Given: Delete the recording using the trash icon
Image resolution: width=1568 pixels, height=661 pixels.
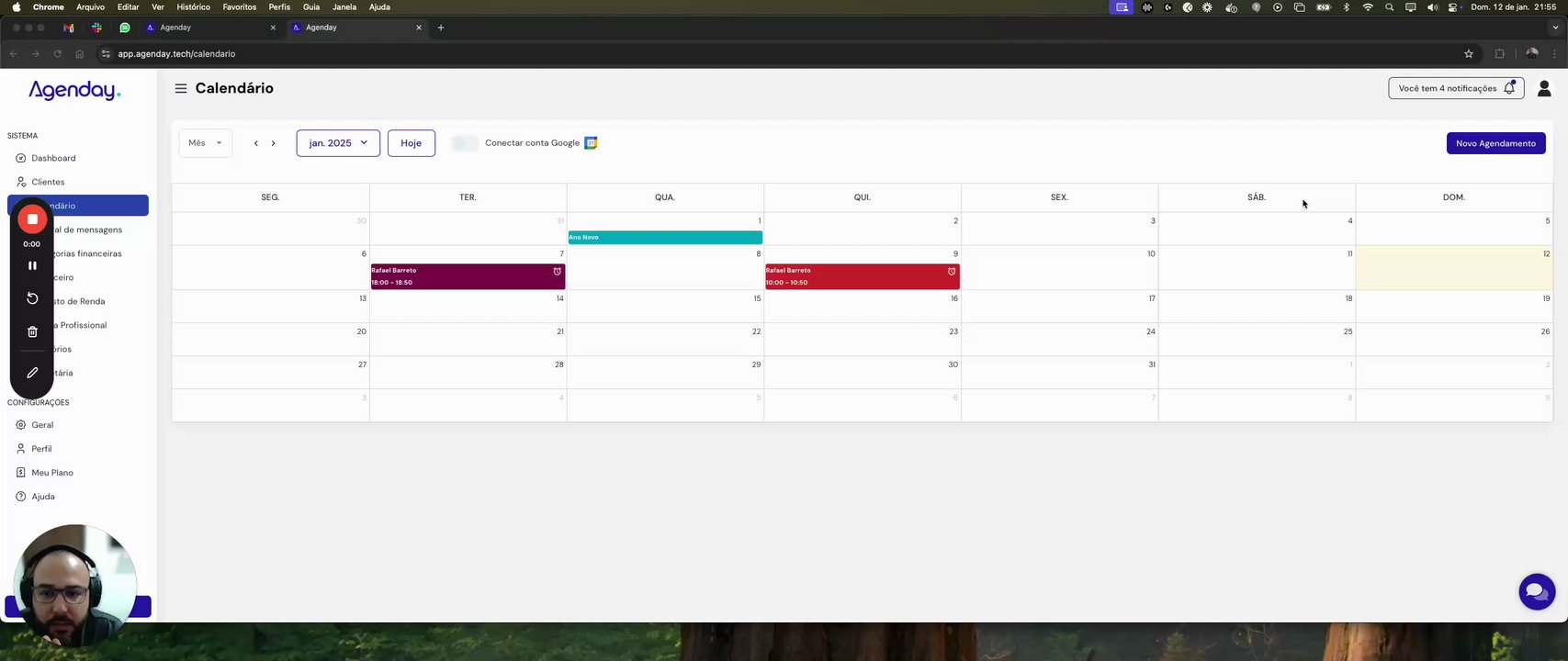Looking at the screenshot, I should (x=32, y=331).
